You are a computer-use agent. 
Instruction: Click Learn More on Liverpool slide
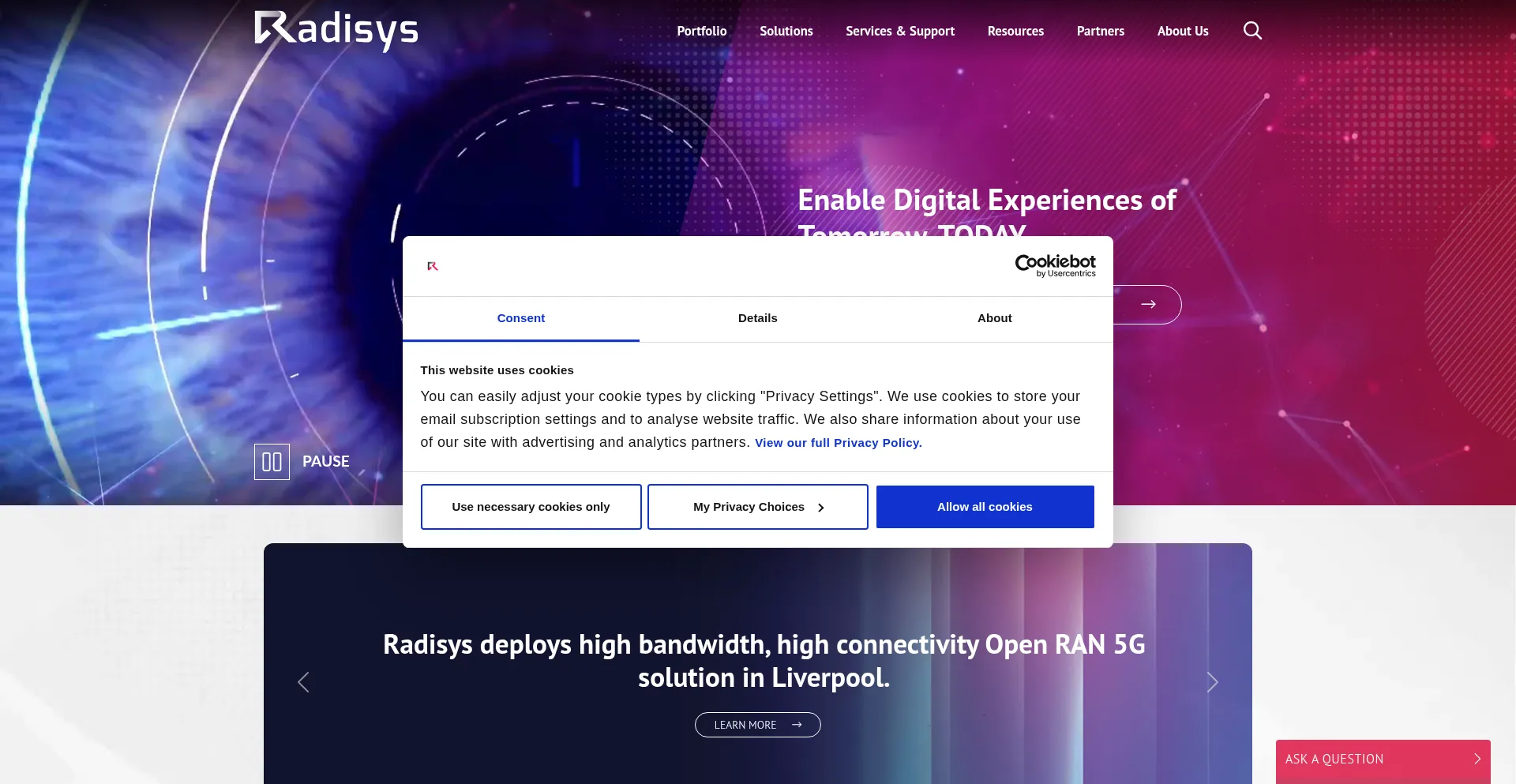(757, 725)
